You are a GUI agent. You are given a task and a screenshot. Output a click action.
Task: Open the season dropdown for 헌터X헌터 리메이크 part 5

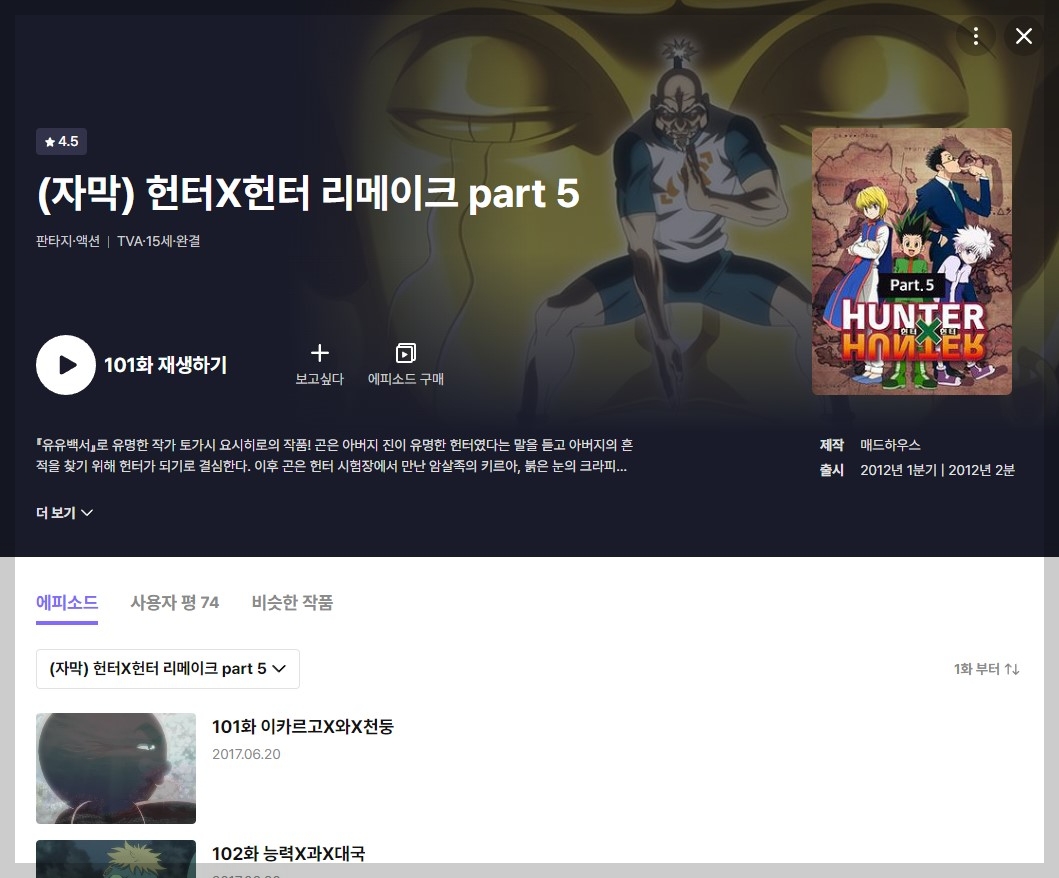coord(167,669)
